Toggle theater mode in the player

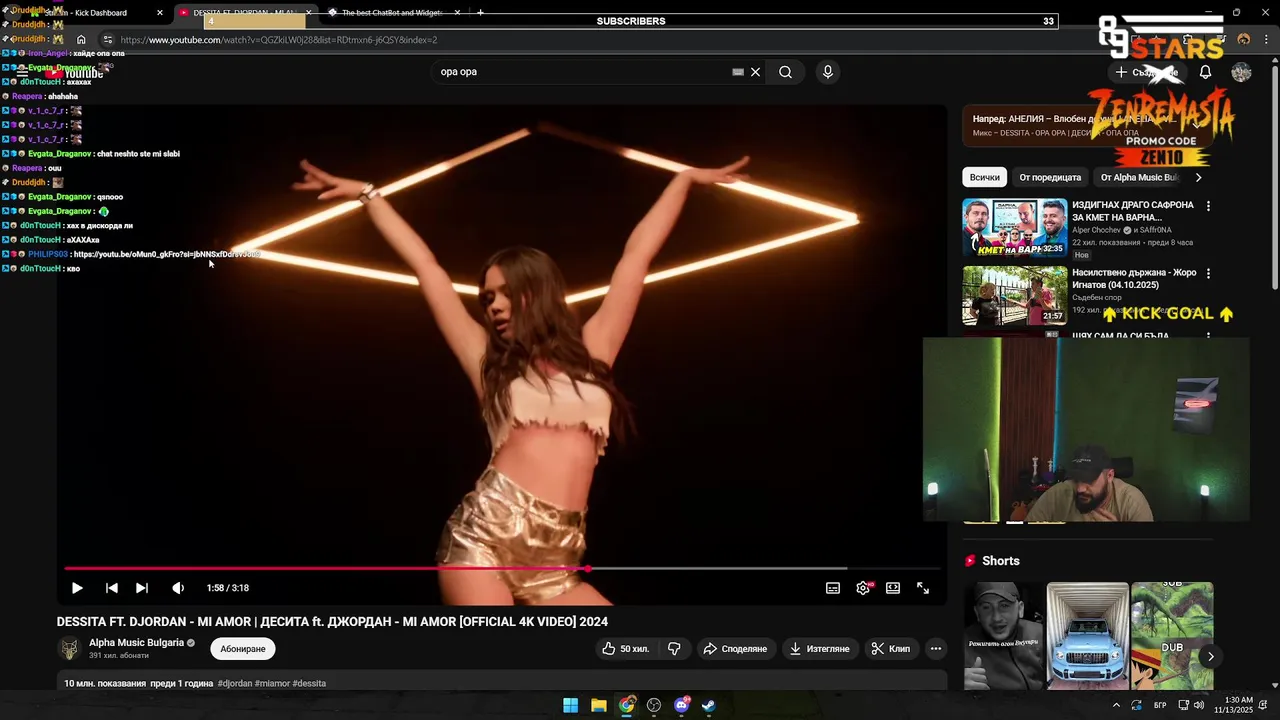893,588
